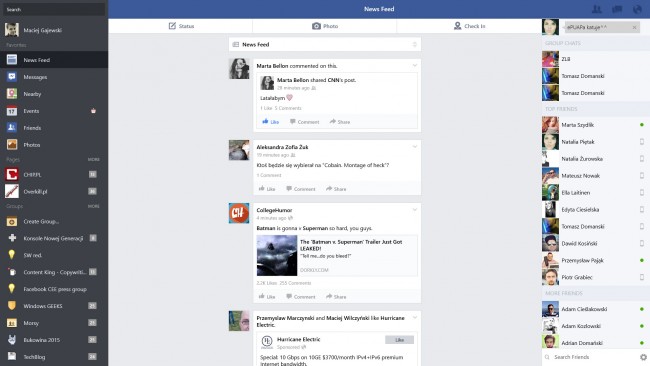Expand options on Marta Bellon commented story
This screenshot has height=366, width=650.
coord(415,65)
